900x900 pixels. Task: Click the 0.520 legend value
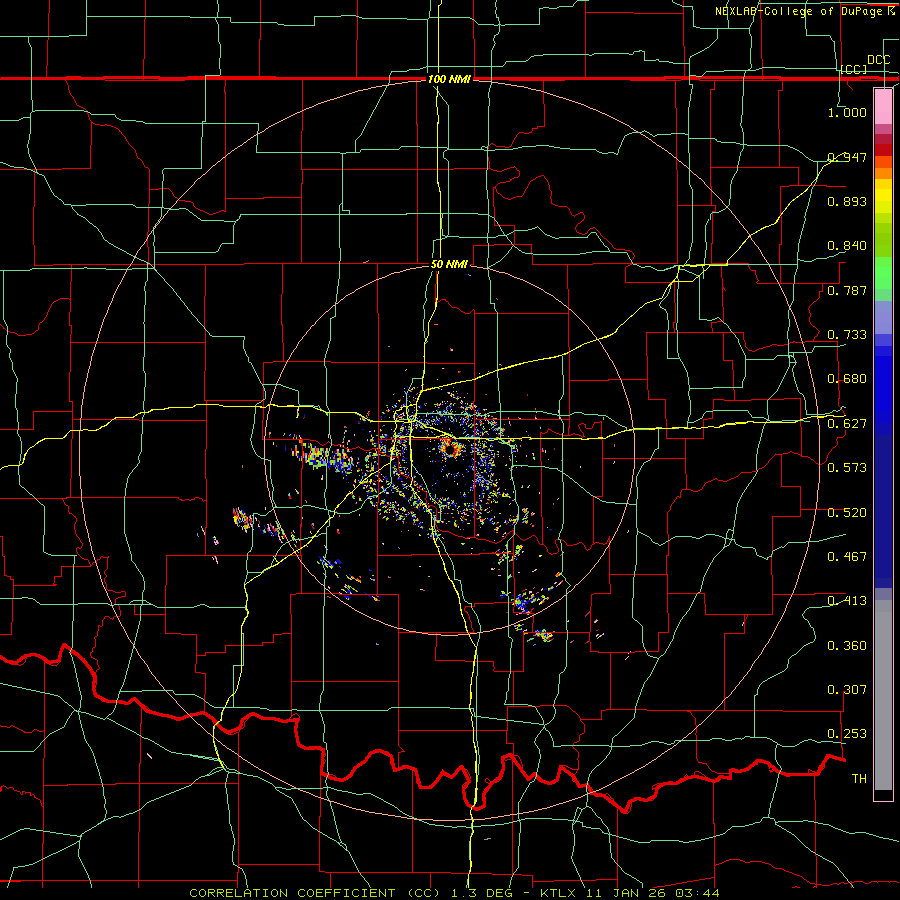click(847, 513)
